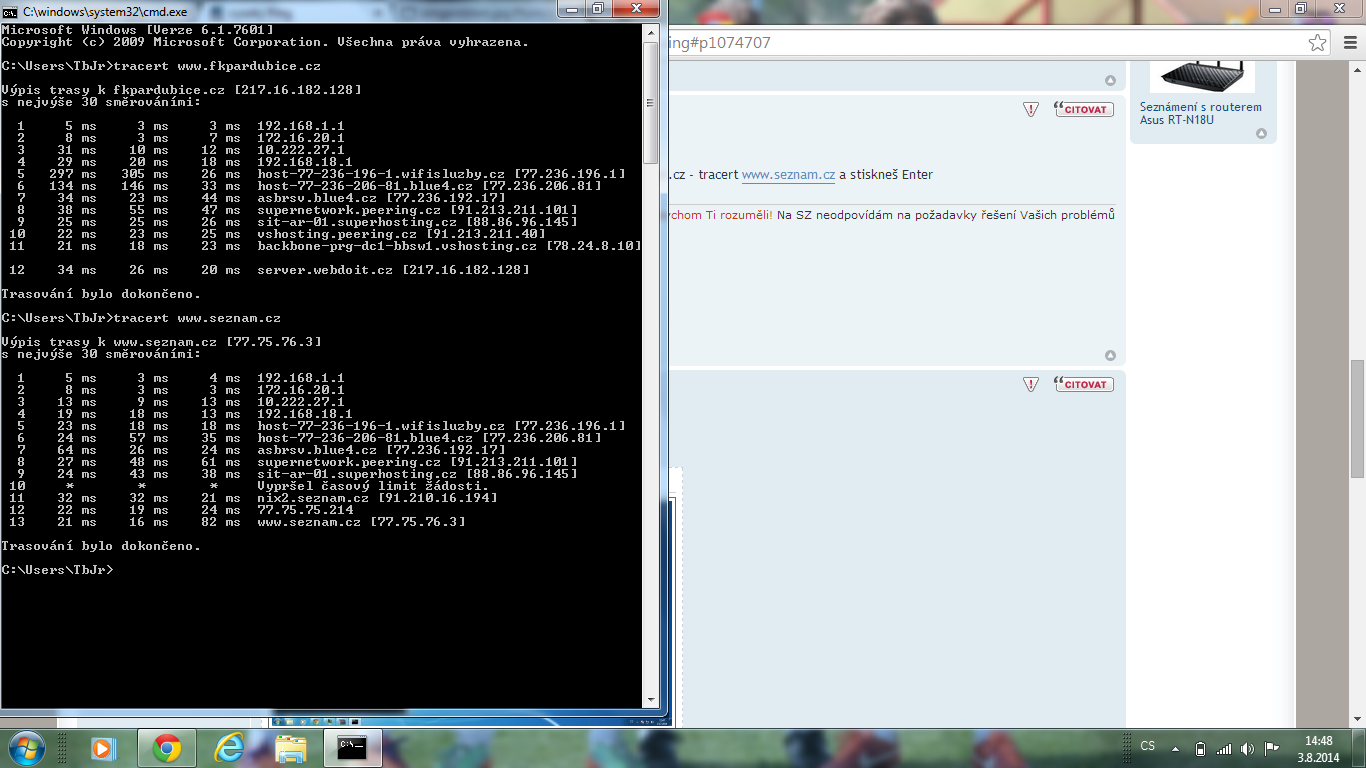Open the network signal tray icon
The height and width of the screenshot is (768, 1366).
point(1224,749)
